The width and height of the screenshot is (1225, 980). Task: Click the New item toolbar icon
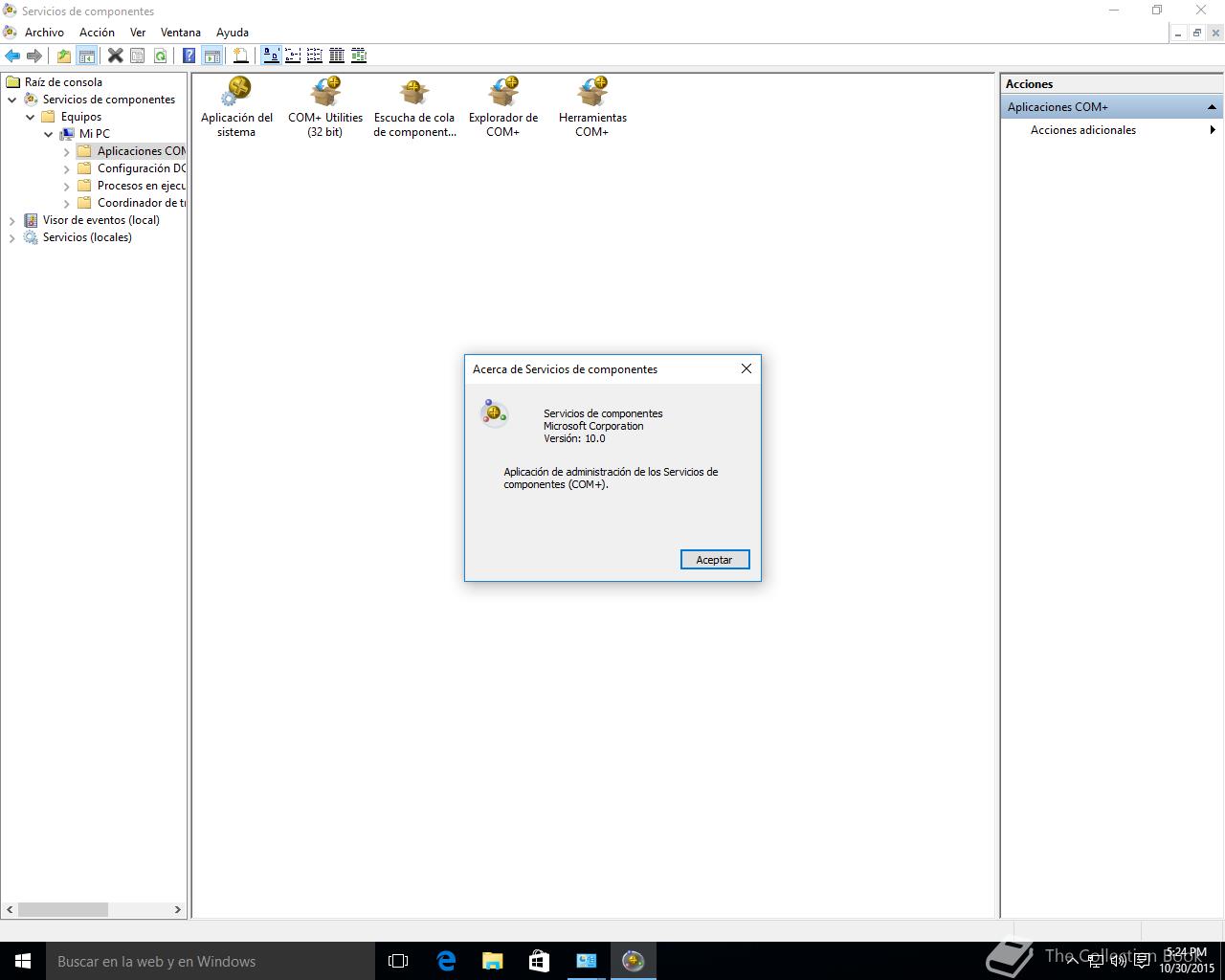[x=241, y=56]
